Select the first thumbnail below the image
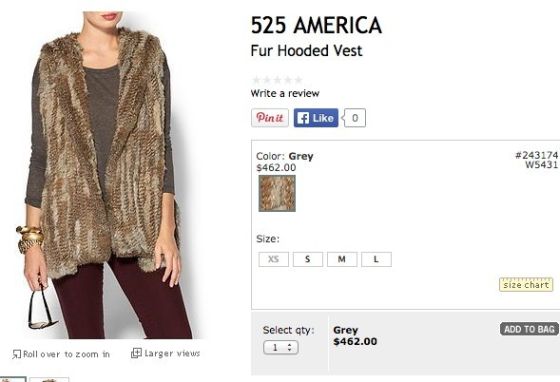This screenshot has width=560, height=382. 13,379
